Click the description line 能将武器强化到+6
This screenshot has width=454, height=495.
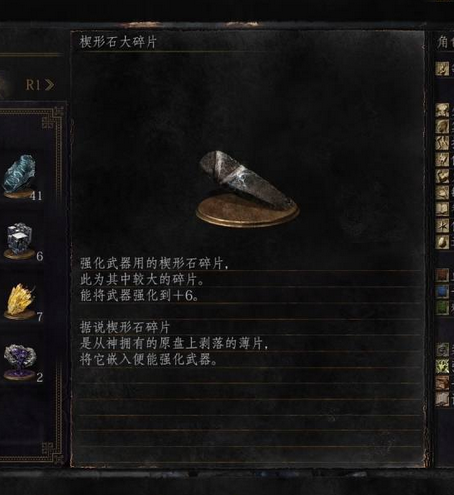[x=139, y=296]
